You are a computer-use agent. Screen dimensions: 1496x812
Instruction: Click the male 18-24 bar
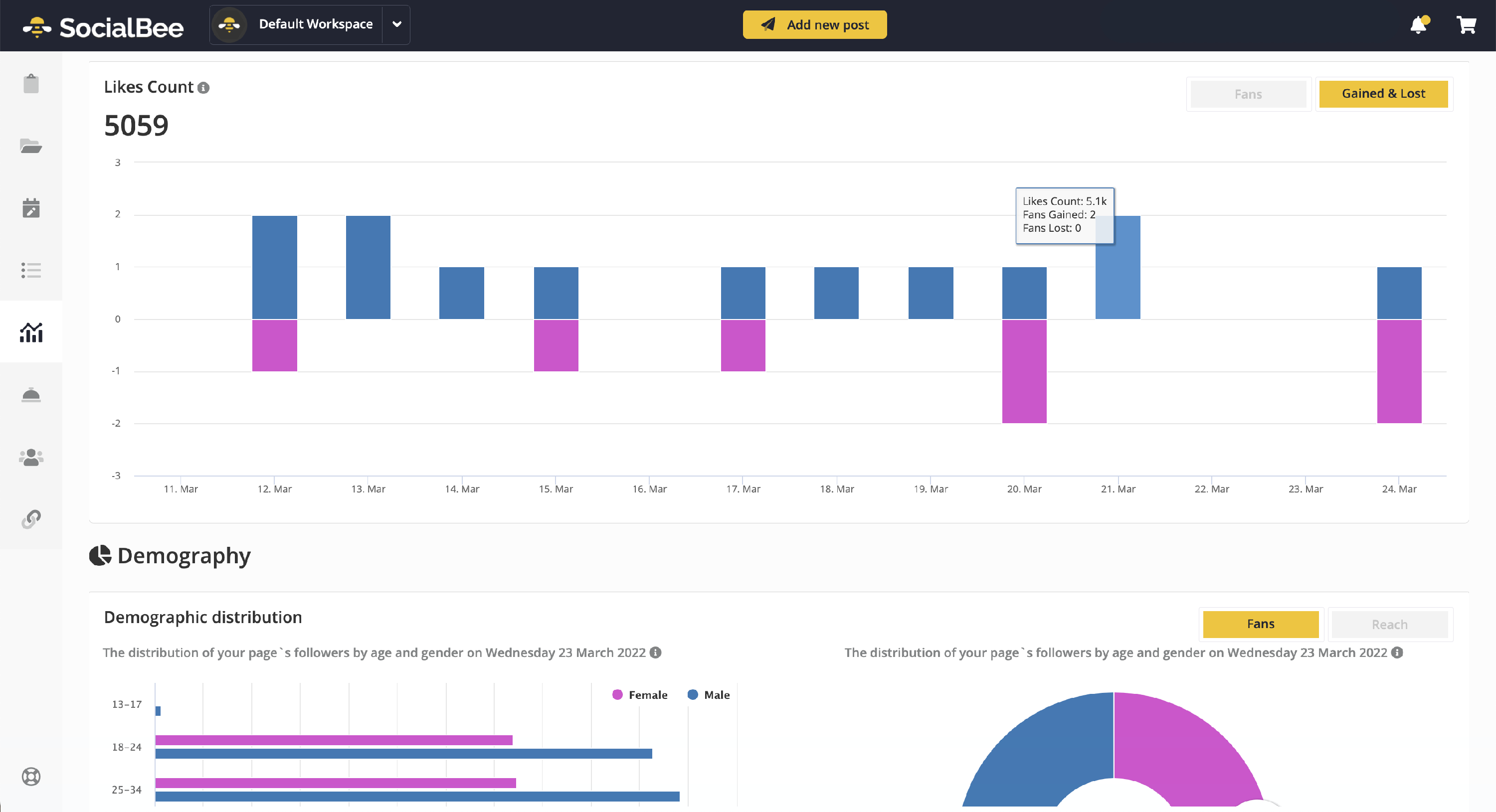coord(403,753)
